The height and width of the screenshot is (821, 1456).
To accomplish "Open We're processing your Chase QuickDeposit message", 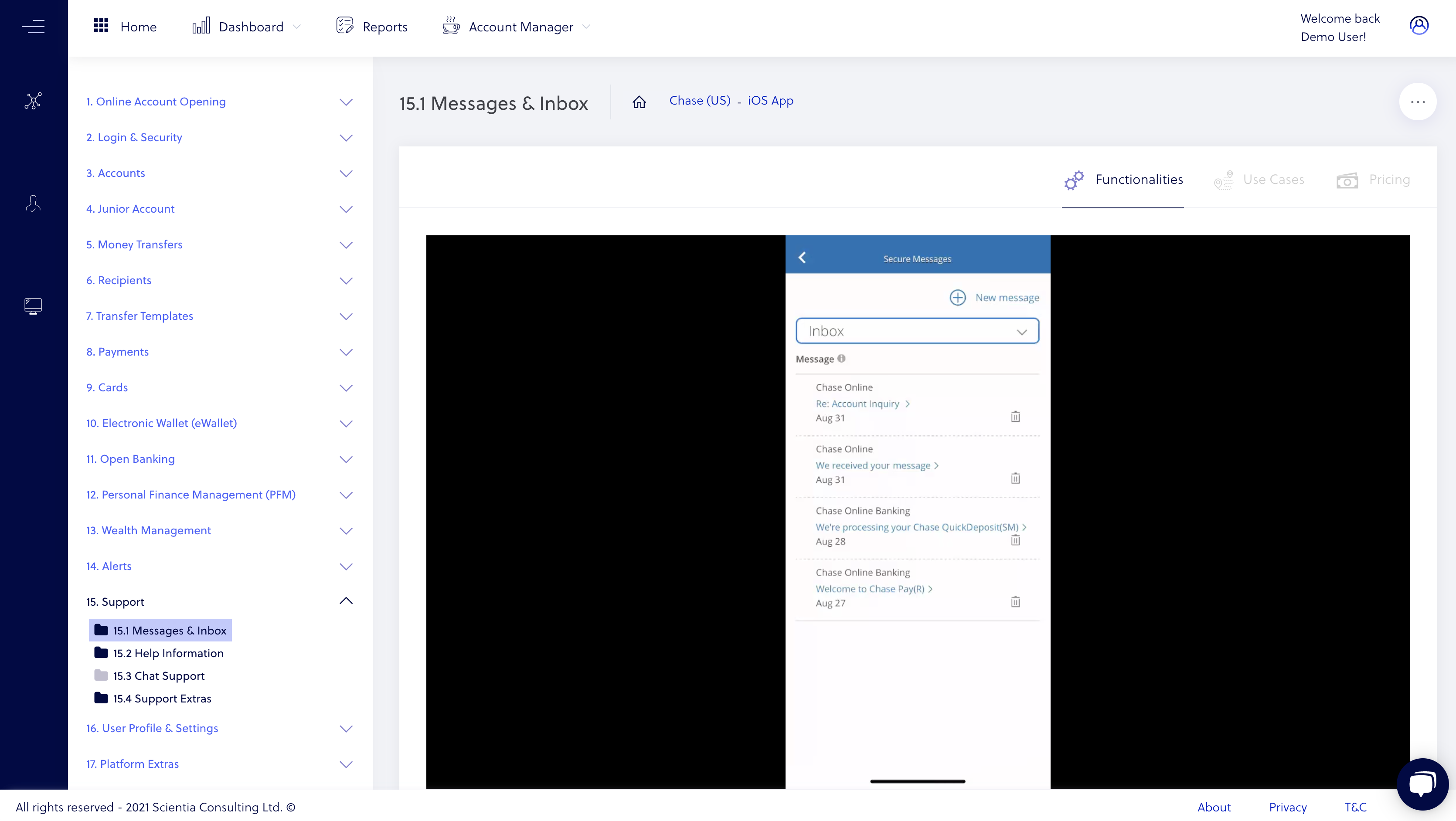I will coord(917,526).
